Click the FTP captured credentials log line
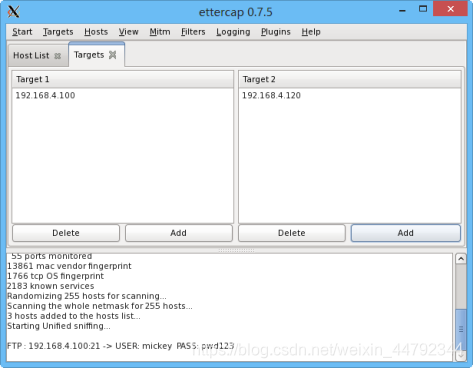The width and height of the screenshot is (473, 368). click(x=121, y=346)
